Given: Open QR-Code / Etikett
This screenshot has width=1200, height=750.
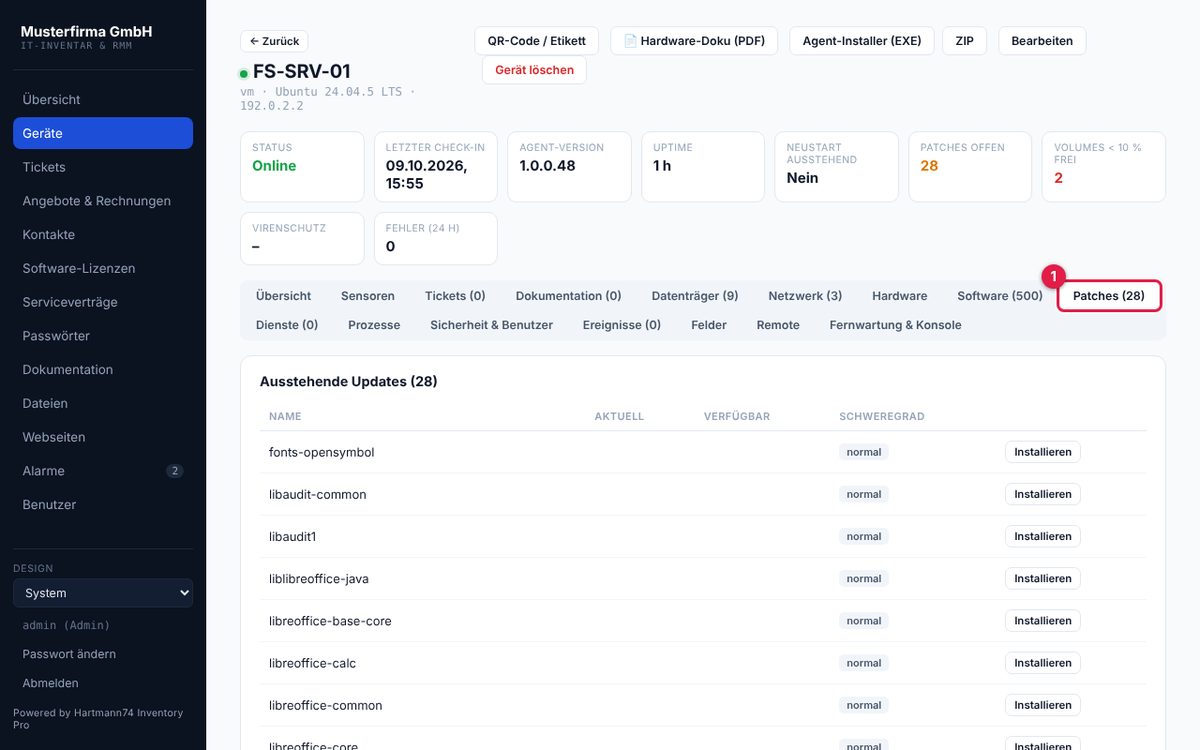Looking at the screenshot, I should pos(537,41).
